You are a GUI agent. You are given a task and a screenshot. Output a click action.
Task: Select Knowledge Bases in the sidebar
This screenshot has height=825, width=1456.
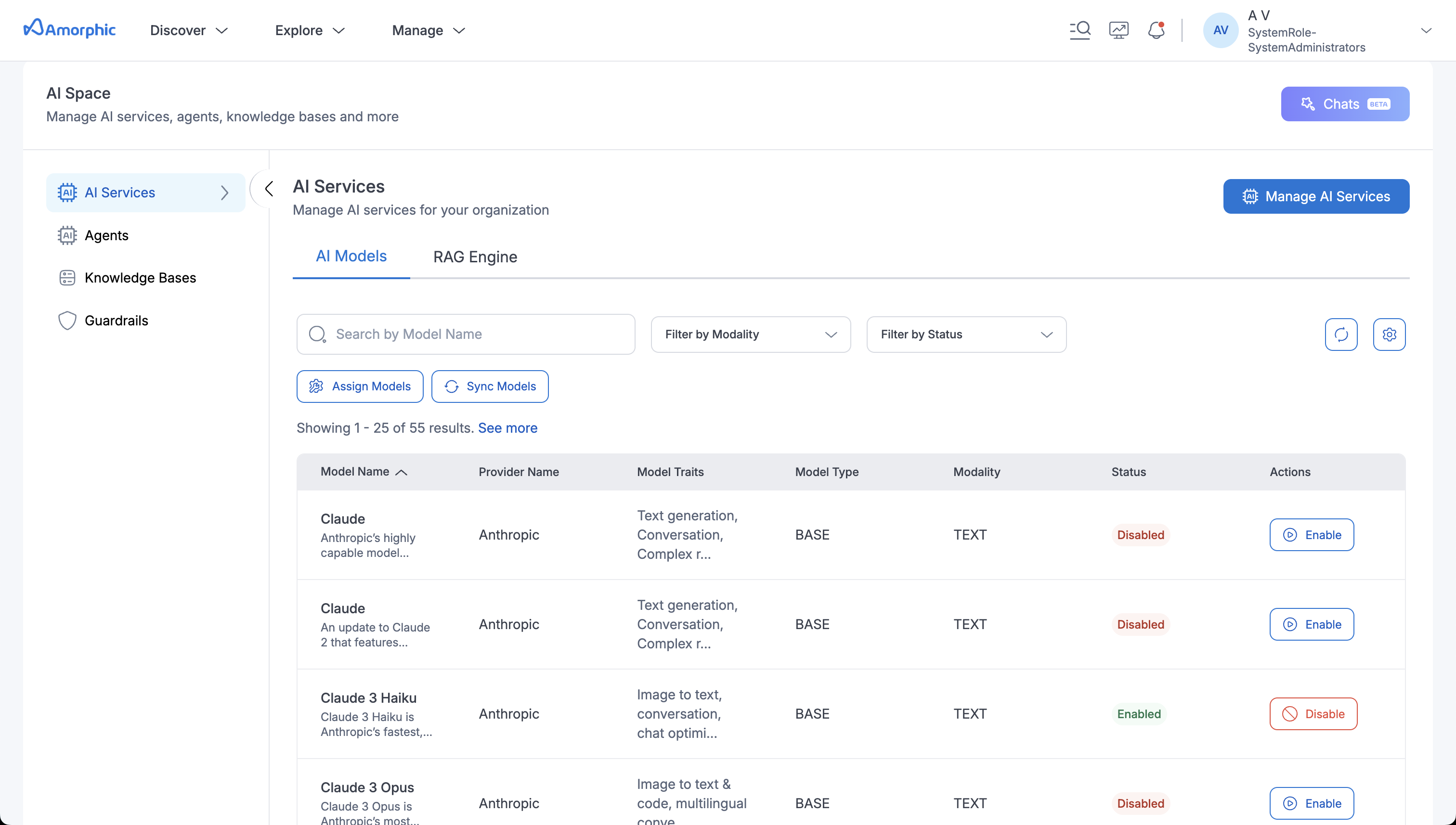click(x=140, y=278)
